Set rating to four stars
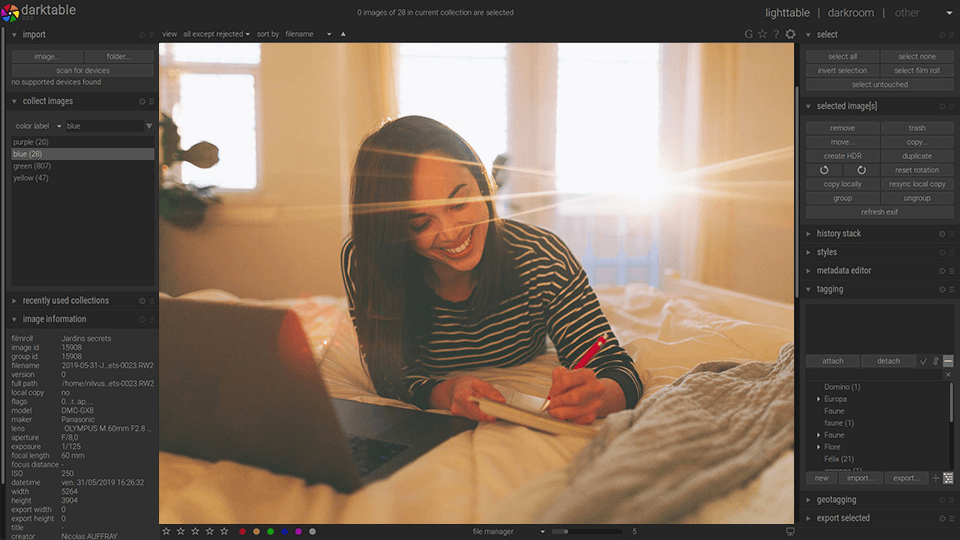The height and width of the screenshot is (540, 960). click(209, 531)
